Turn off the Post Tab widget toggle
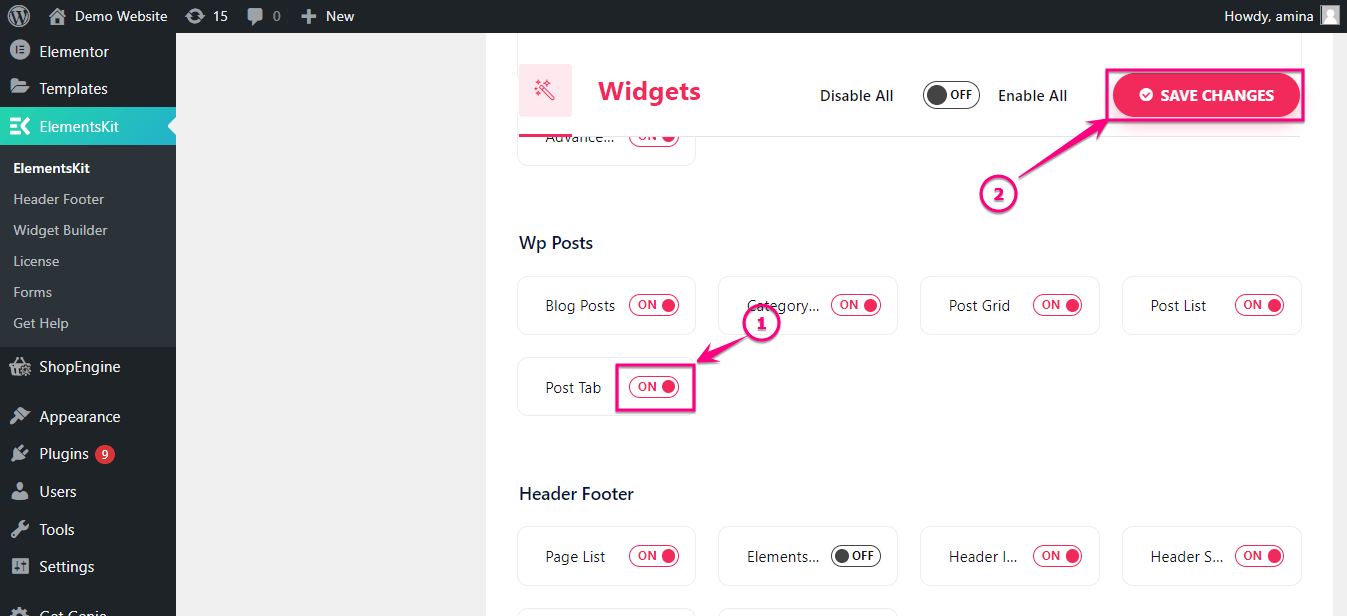The height and width of the screenshot is (616, 1347). click(655, 386)
